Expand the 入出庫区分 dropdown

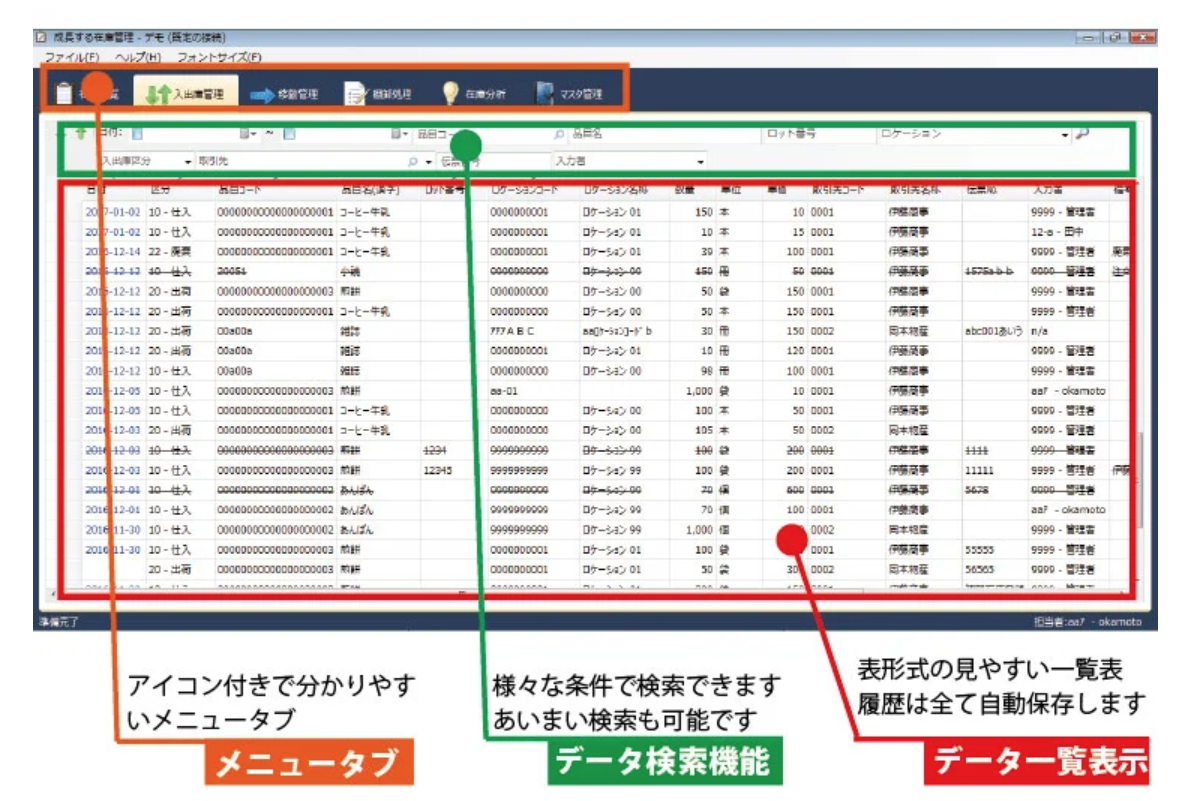coord(187,161)
